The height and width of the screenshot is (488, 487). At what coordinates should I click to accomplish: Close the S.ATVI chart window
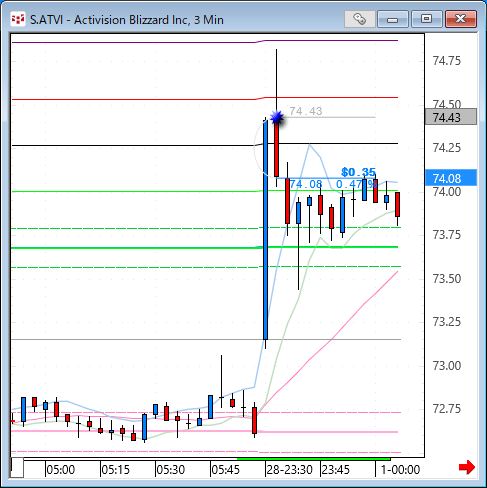(x=460, y=19)
